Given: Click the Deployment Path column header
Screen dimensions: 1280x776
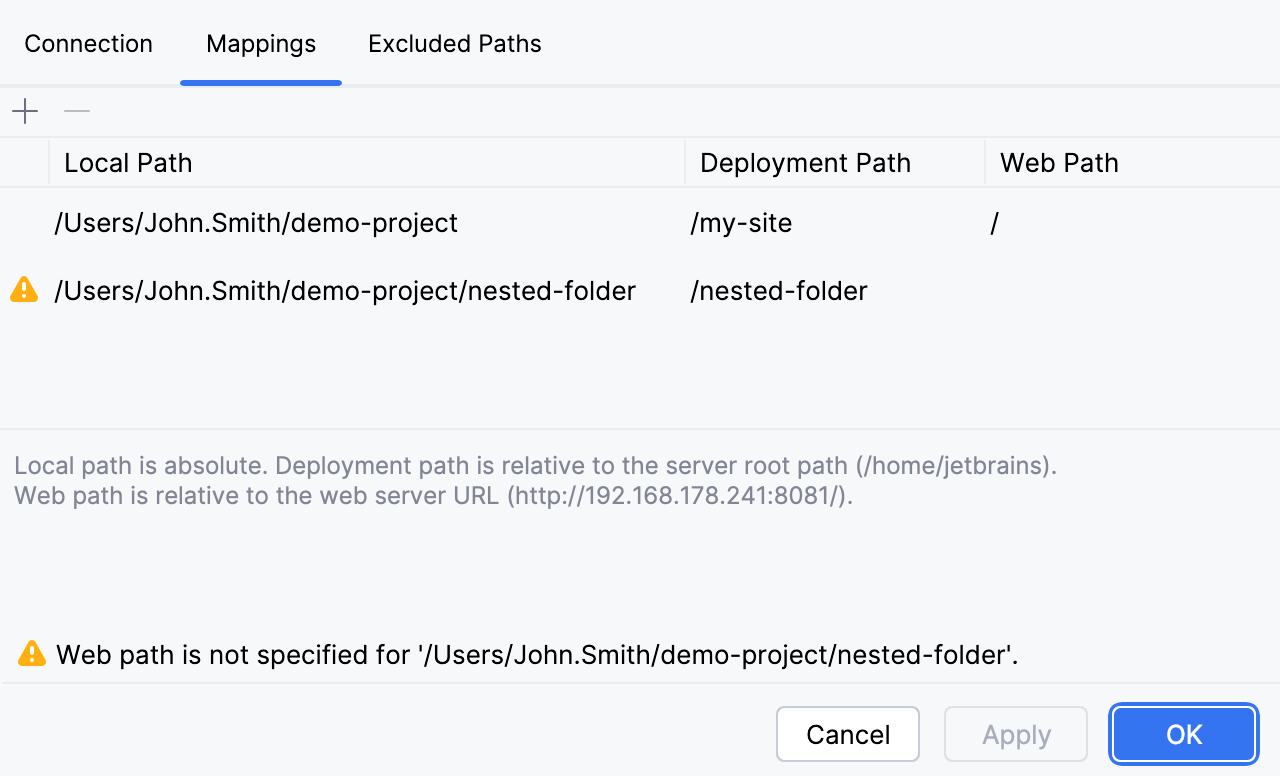Looking at the screenshot, I should (x=805, y=163).
